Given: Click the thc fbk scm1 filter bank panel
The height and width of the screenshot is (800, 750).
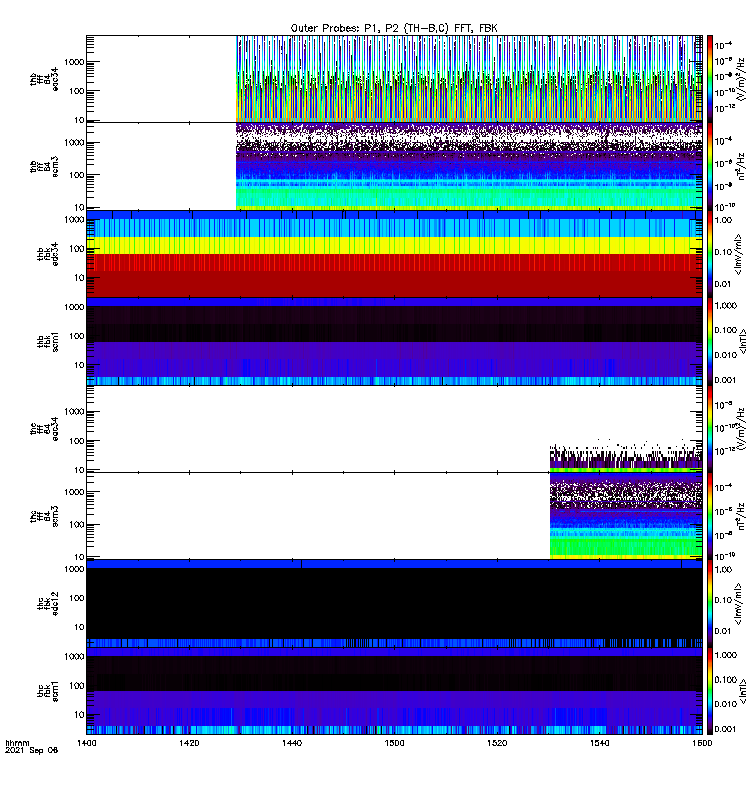Looking at the screenshot, I should 394,691.
